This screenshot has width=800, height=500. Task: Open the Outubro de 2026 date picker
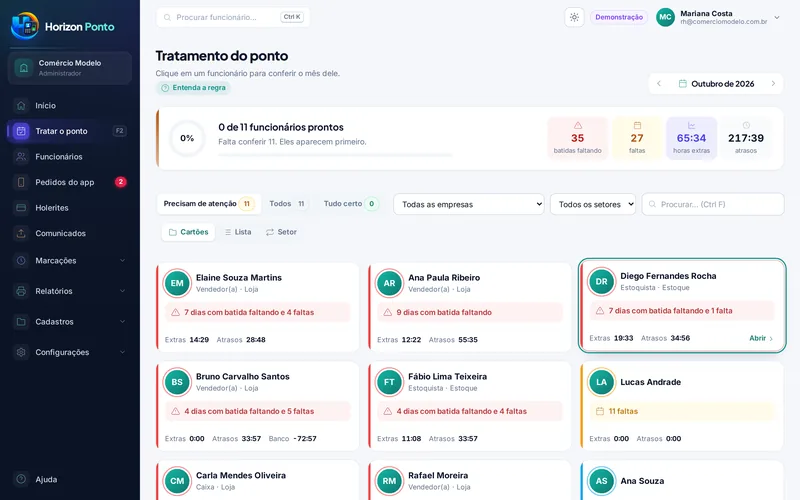click(x=716, y=84)
